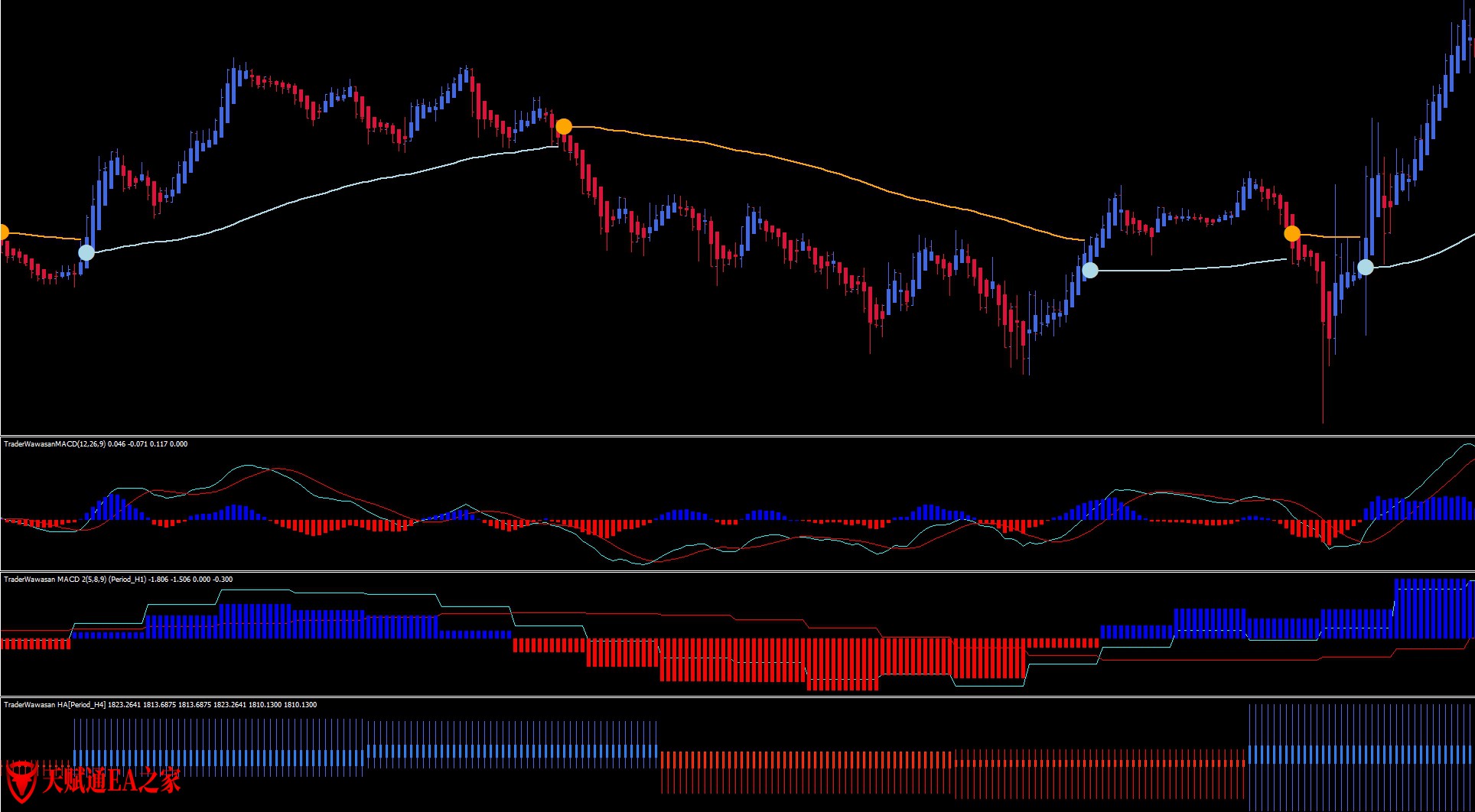Click the divider between MACD 2 and HA panels
Screen dimensions: 1475x812
click(x=737, y=697)
